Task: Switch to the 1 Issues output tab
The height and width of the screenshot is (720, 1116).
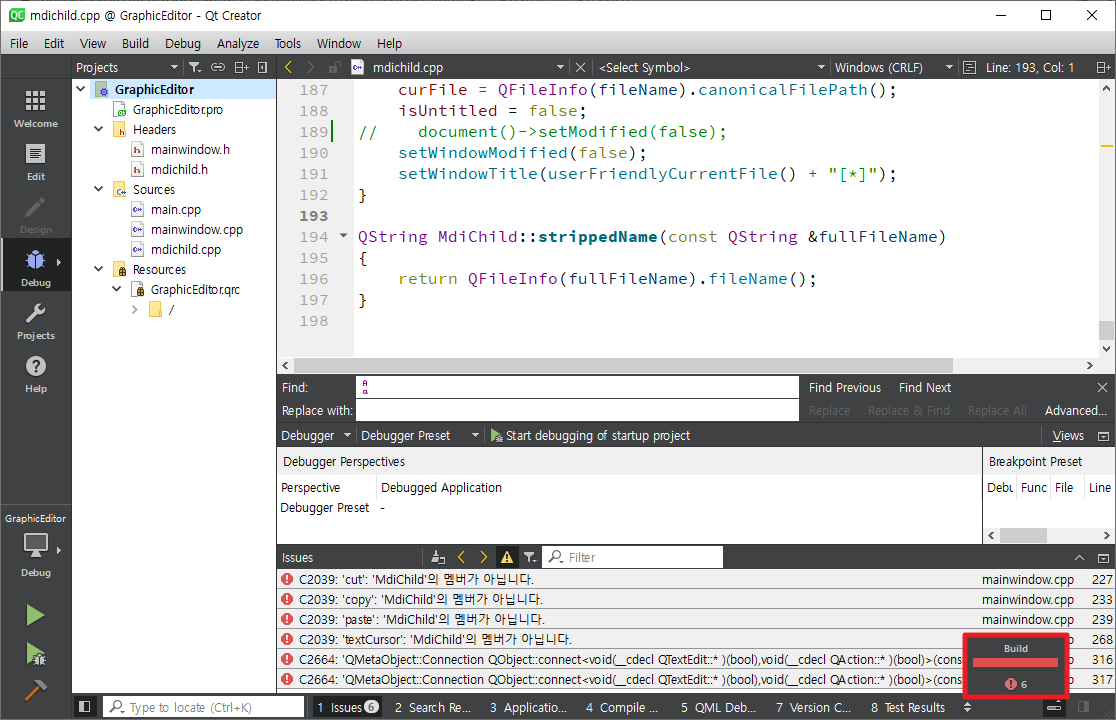Action: pyautogui.click(x=347, y=707)
